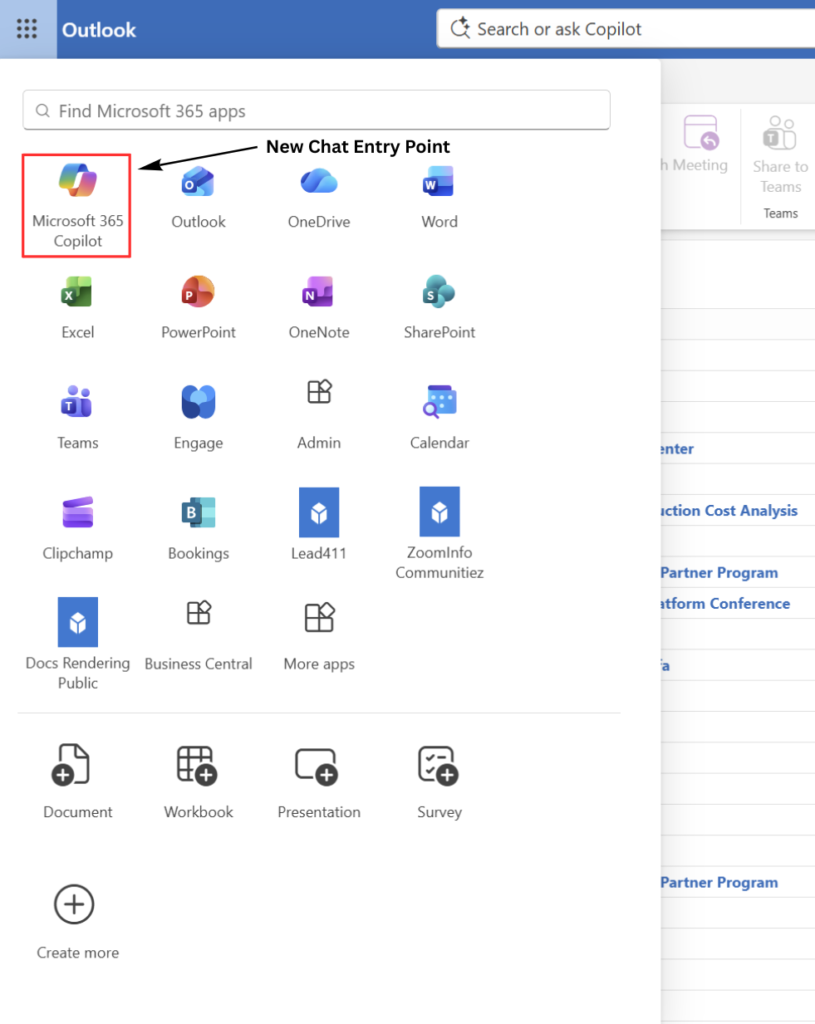Click the Search or ask Copilot box
The height and width of the screenshot is (1024, 815).
(625, 29)
